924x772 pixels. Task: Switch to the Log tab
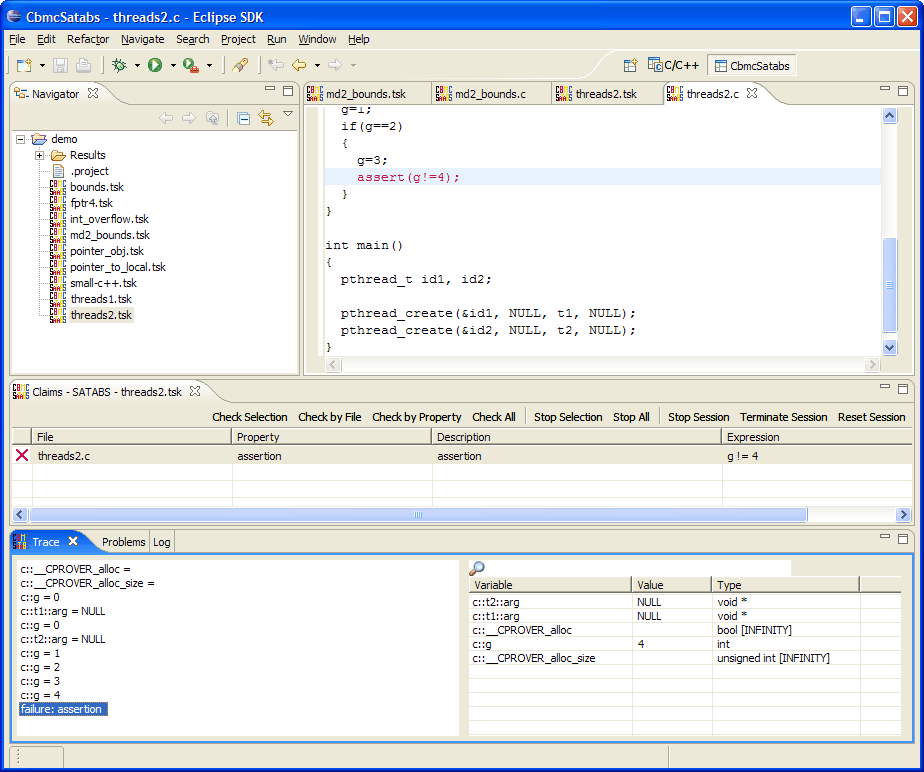(161, 542)
